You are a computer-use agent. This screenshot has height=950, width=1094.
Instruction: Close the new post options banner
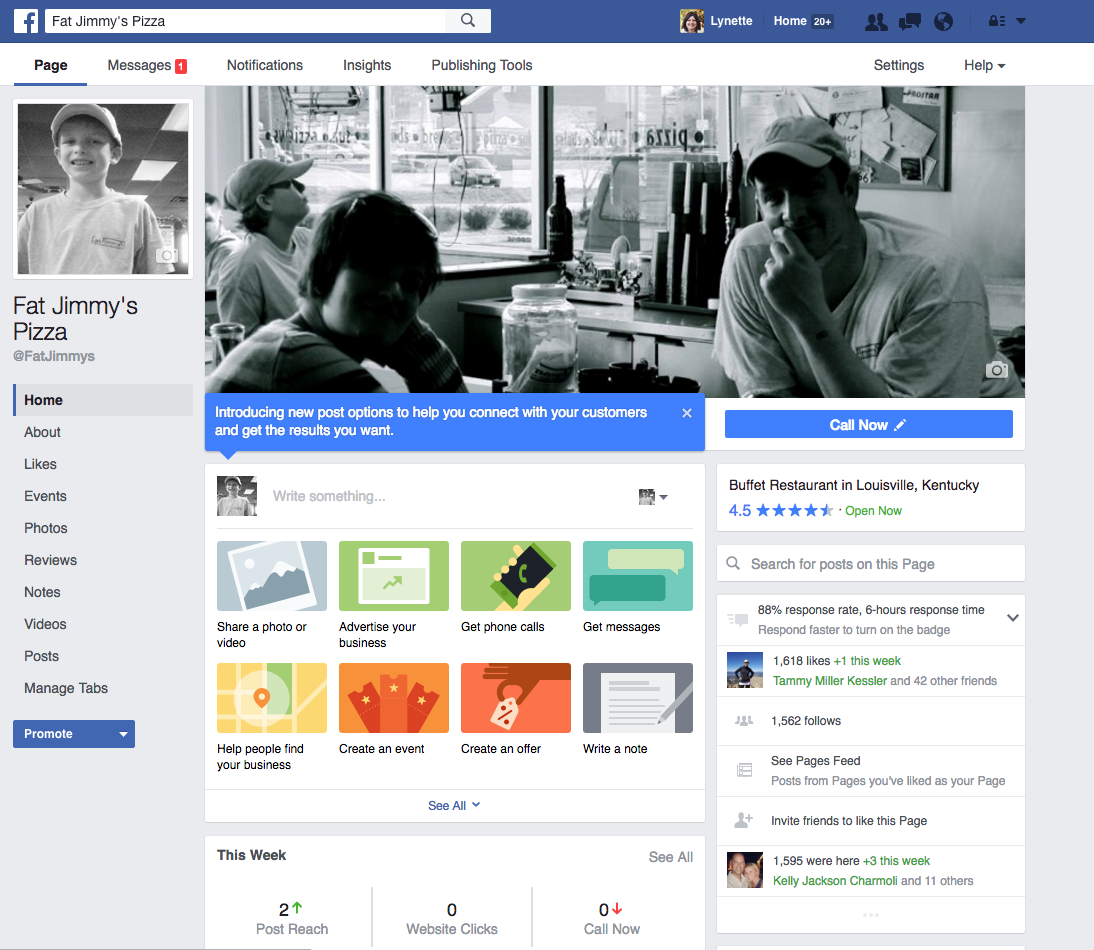[x=687, y=413]
